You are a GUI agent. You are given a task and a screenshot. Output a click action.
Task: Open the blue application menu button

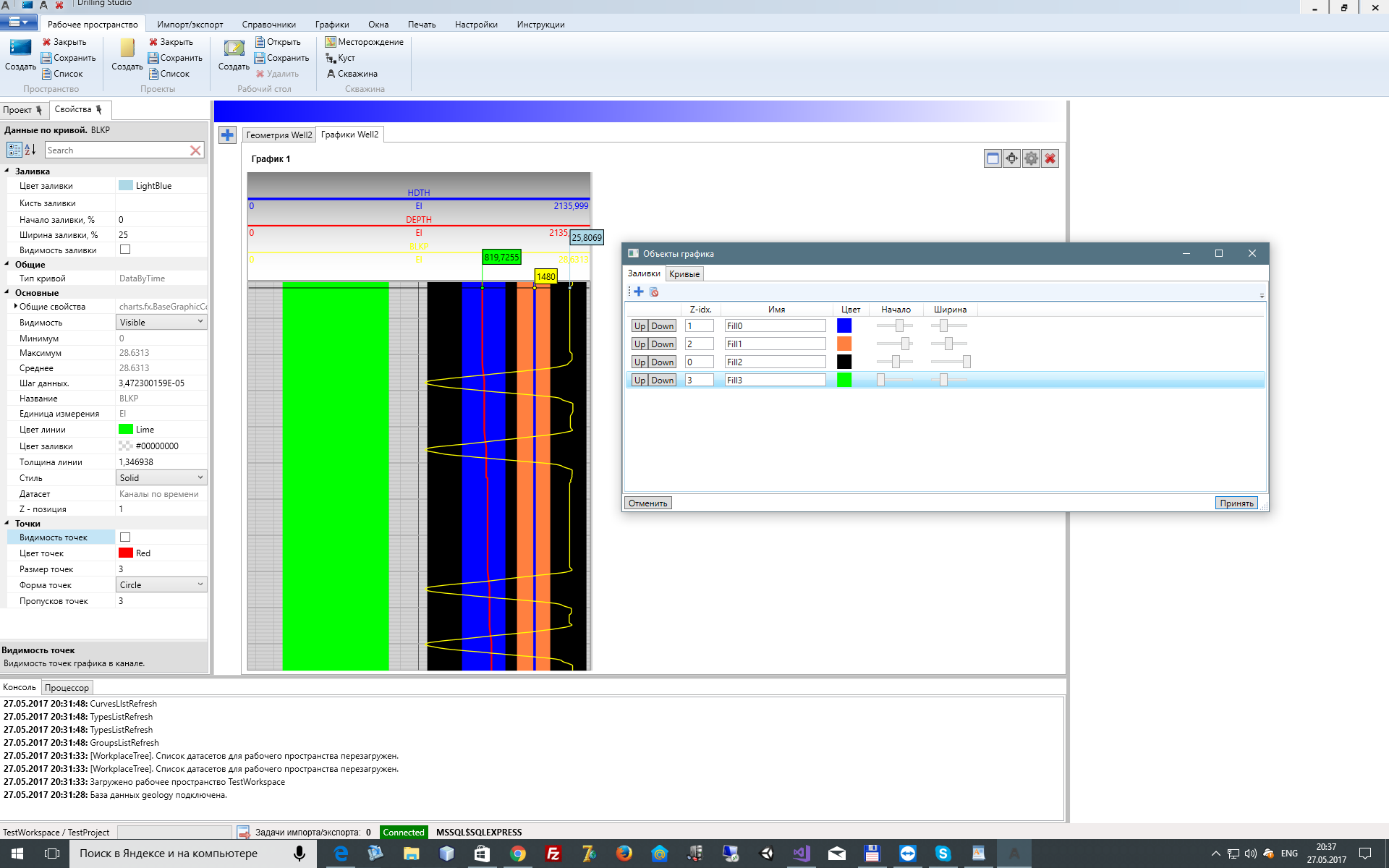19,22
